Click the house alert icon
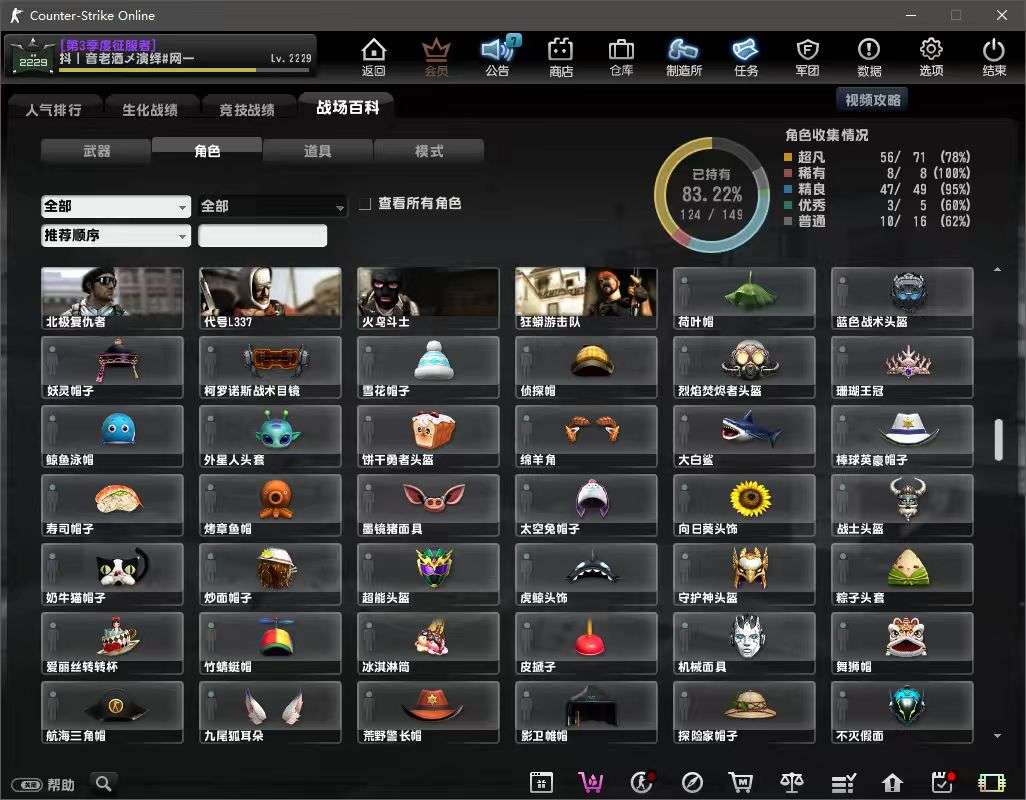 click(x=892, y=782)
